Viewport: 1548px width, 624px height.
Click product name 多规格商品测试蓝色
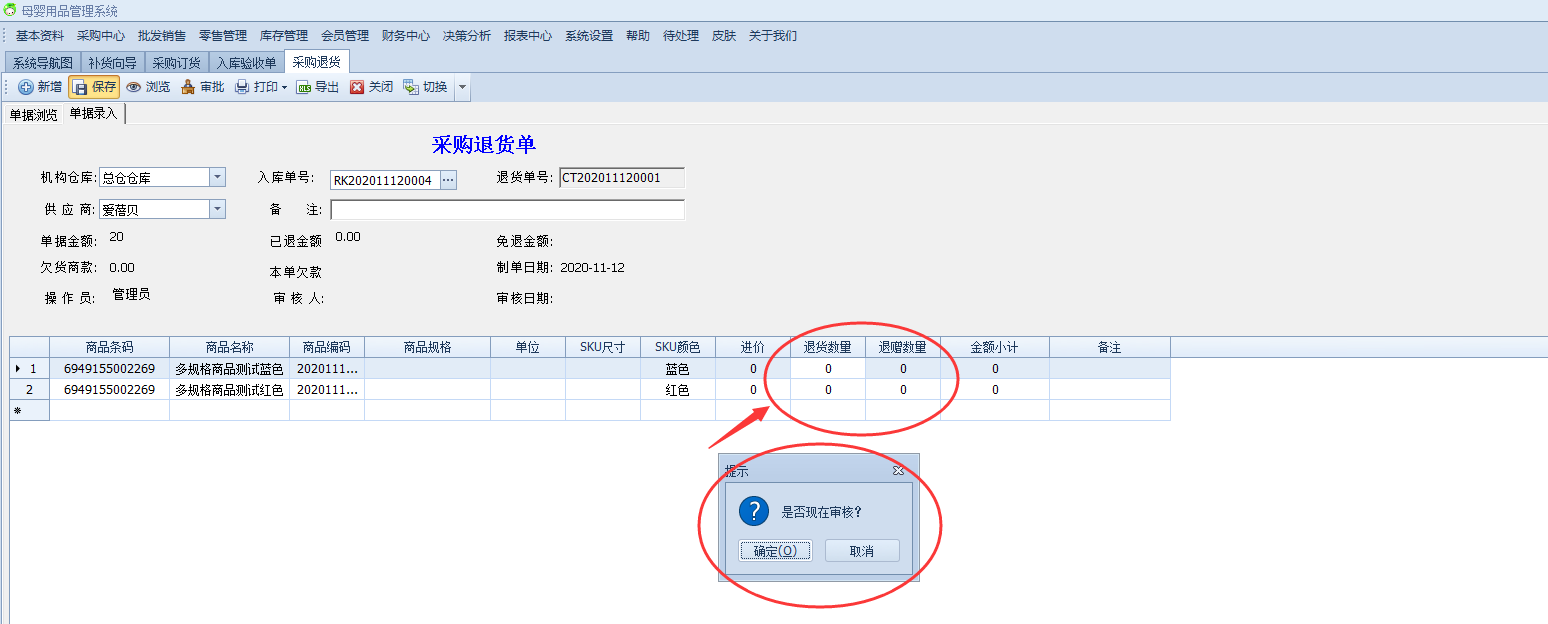click(230, 369)
